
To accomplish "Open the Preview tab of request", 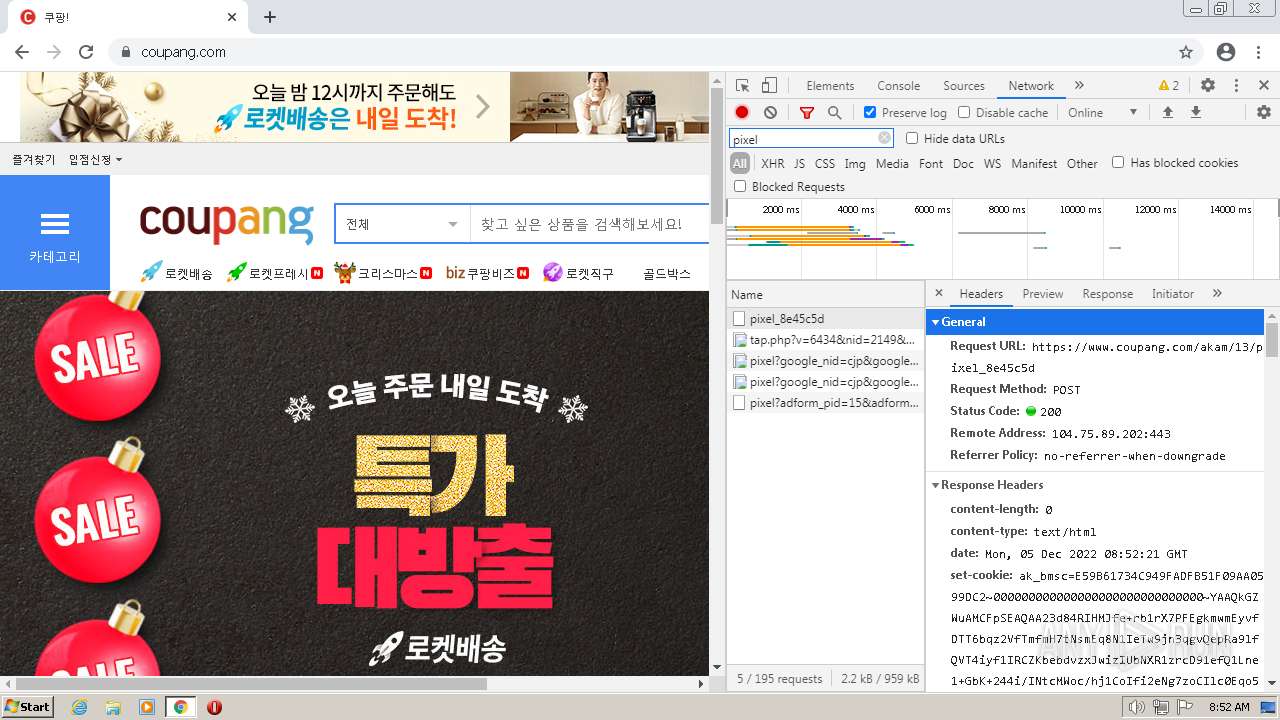I will pos(1043,294).
